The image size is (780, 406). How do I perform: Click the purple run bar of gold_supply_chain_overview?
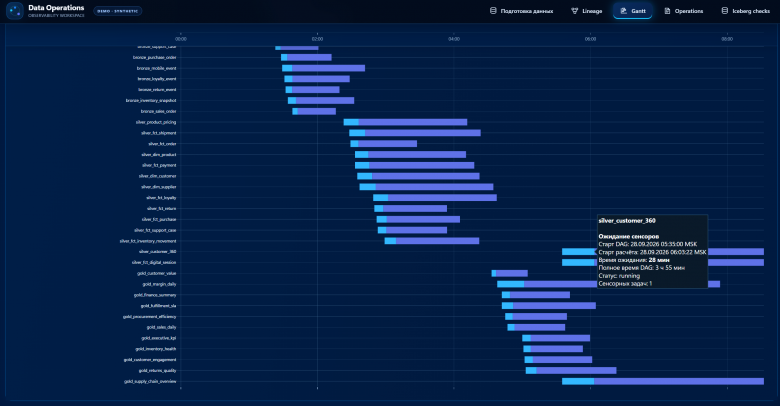pyautogui.click(x=679, y=382)
